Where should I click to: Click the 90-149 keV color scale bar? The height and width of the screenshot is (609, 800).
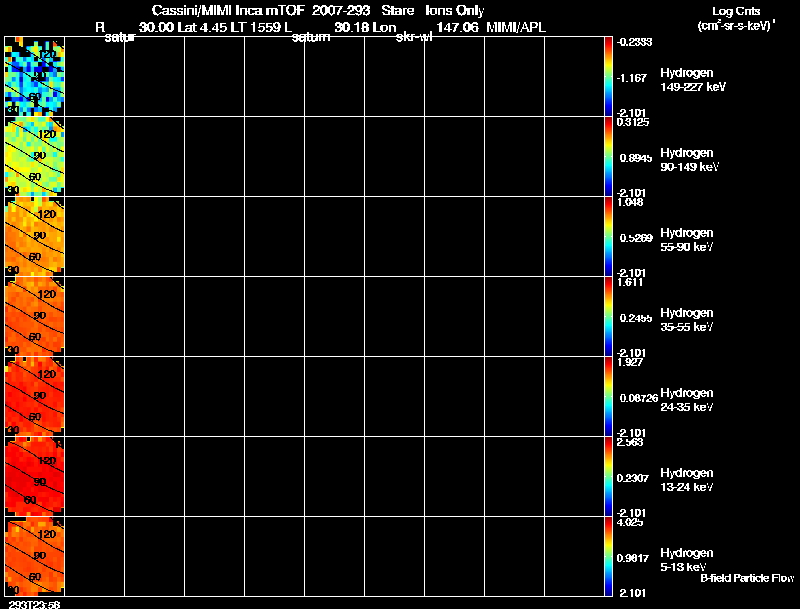(608, 157)
